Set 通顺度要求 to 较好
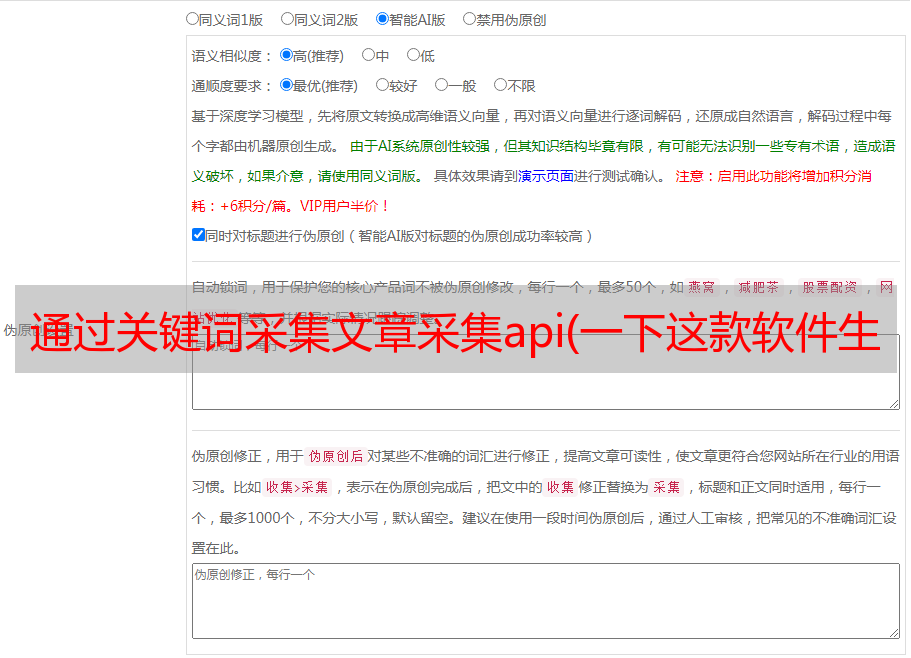This screenshot has height=658, width=911. (382, 85)
